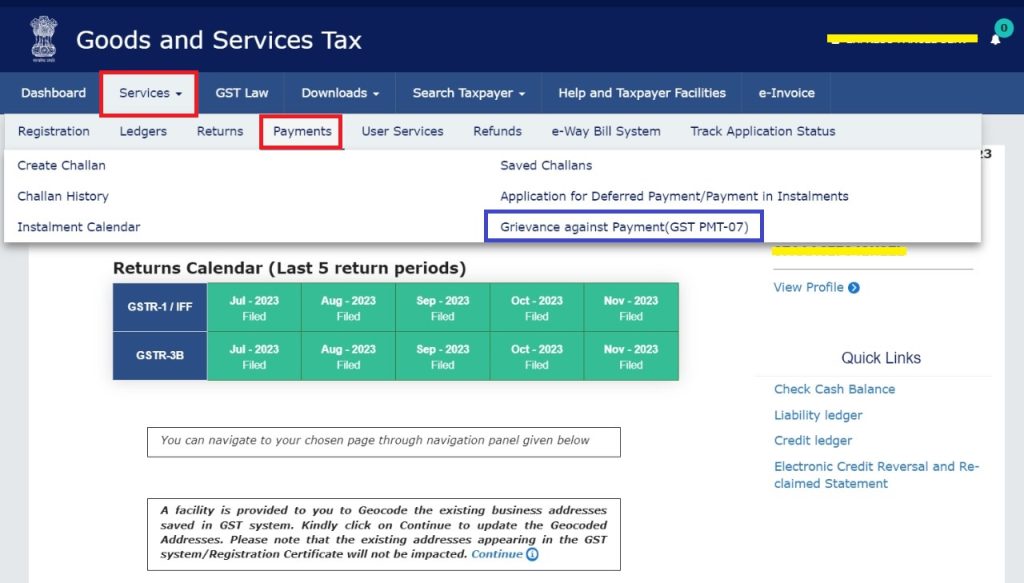1024x583 pixels.
Task: Click the Saved Challans option
Action: pos(546,165)
